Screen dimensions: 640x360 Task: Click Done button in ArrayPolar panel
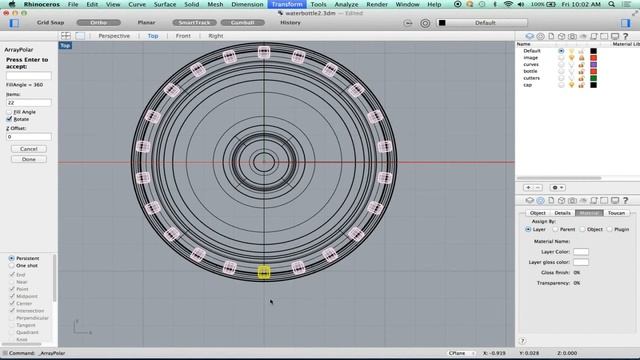29,159
